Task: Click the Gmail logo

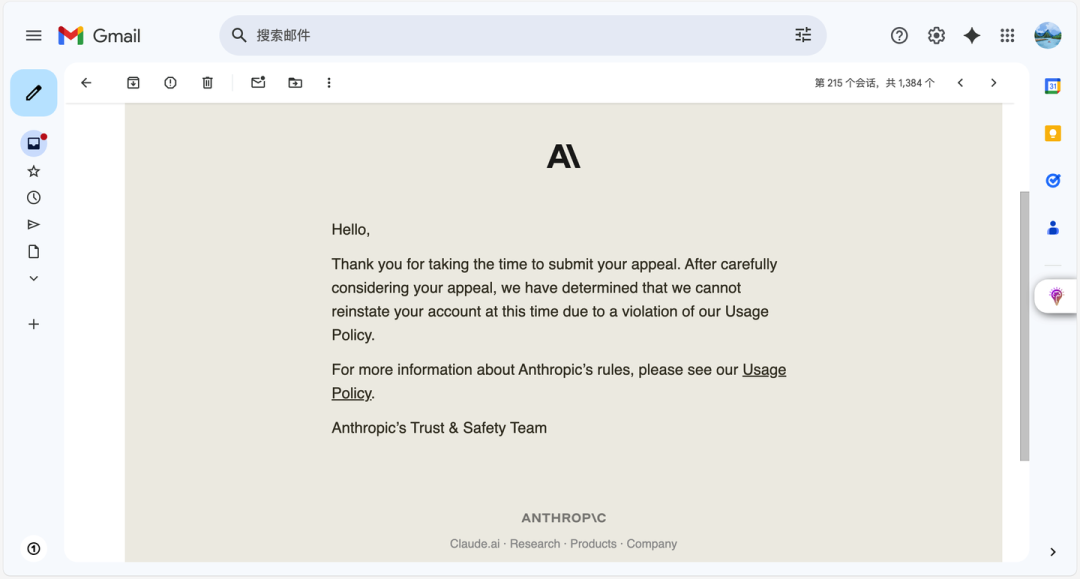Action: 99,36
